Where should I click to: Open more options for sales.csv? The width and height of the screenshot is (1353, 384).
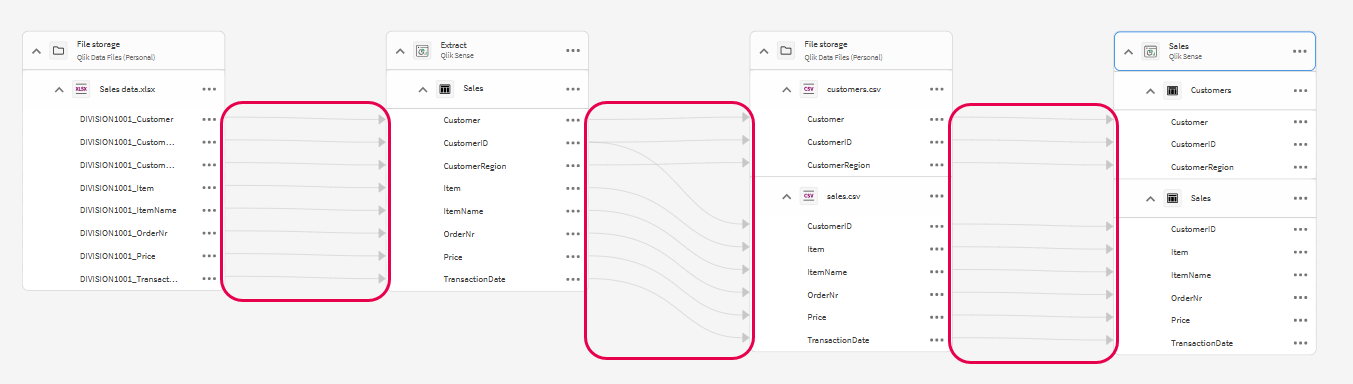coord(937,196)
